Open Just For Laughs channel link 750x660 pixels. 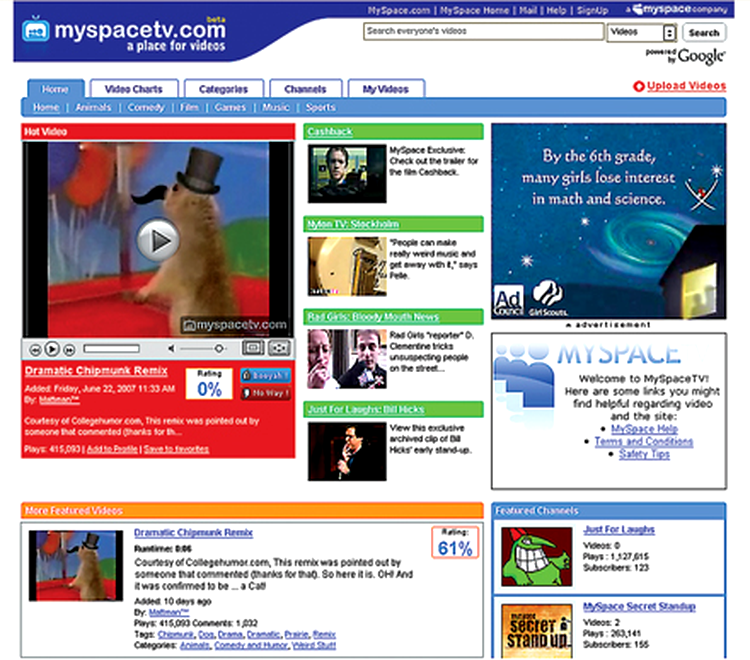(619, 529)
